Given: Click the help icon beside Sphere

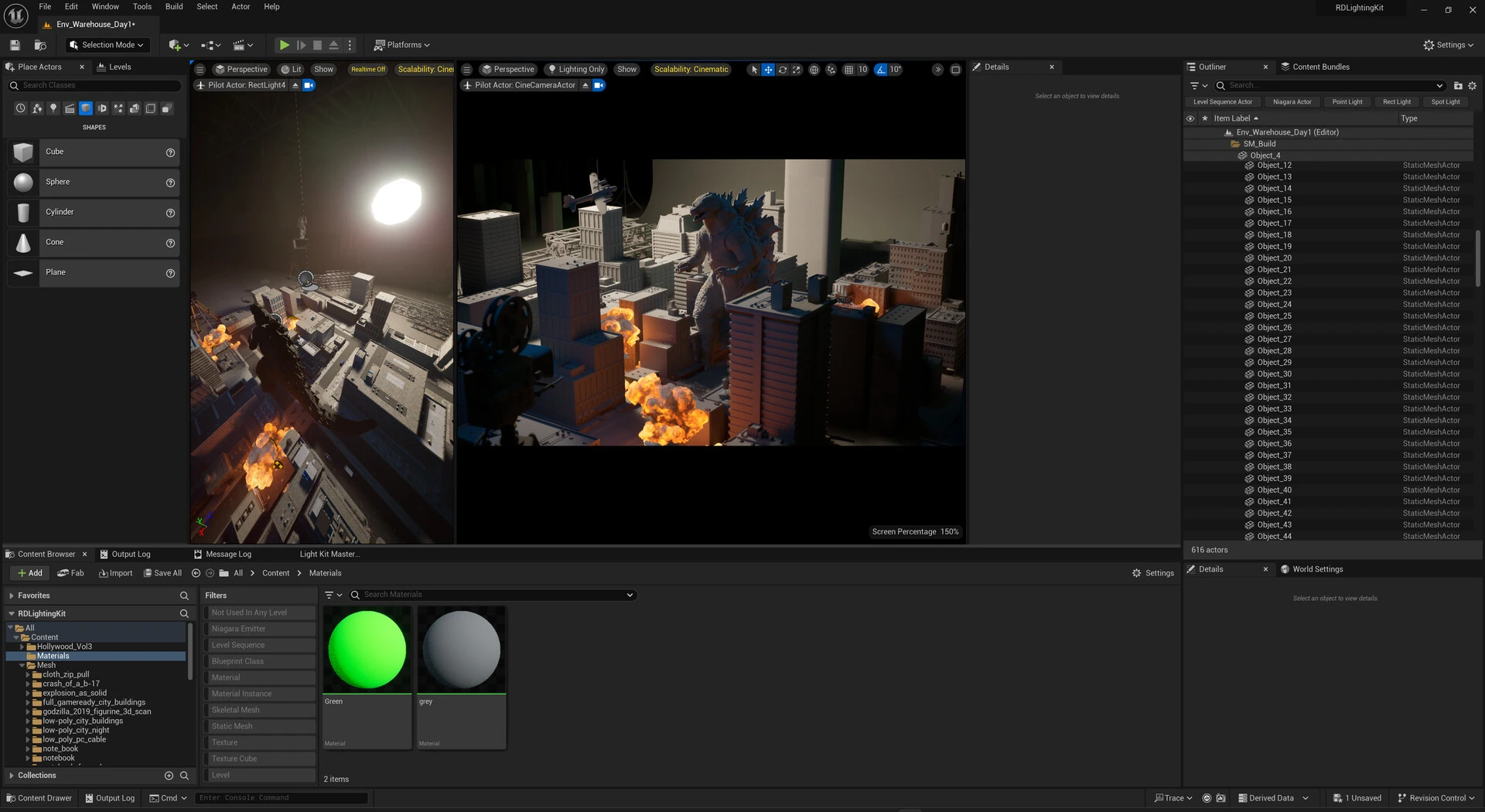Looking at the screenshot, I should 170,183.
